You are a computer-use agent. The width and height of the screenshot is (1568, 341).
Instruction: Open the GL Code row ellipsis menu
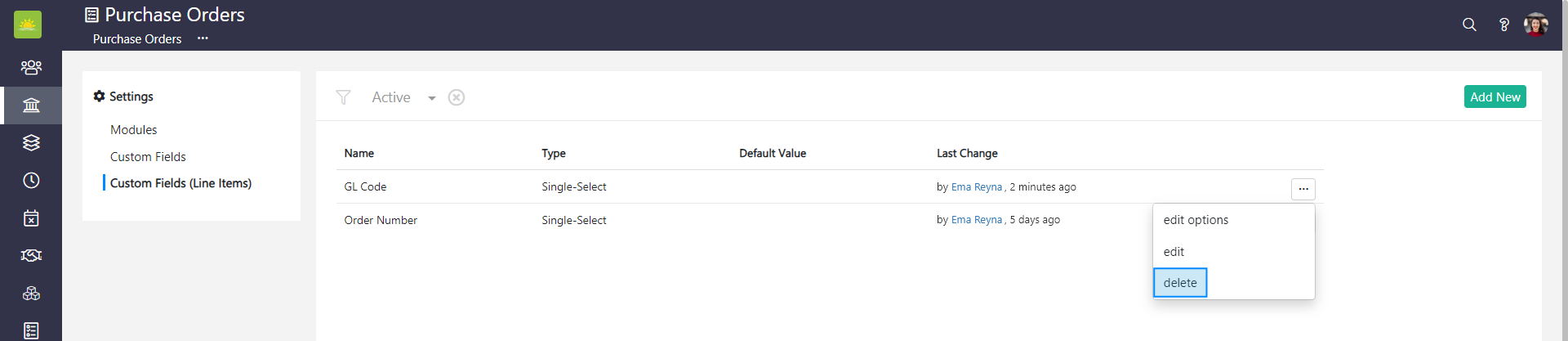tap(1303, 189)
